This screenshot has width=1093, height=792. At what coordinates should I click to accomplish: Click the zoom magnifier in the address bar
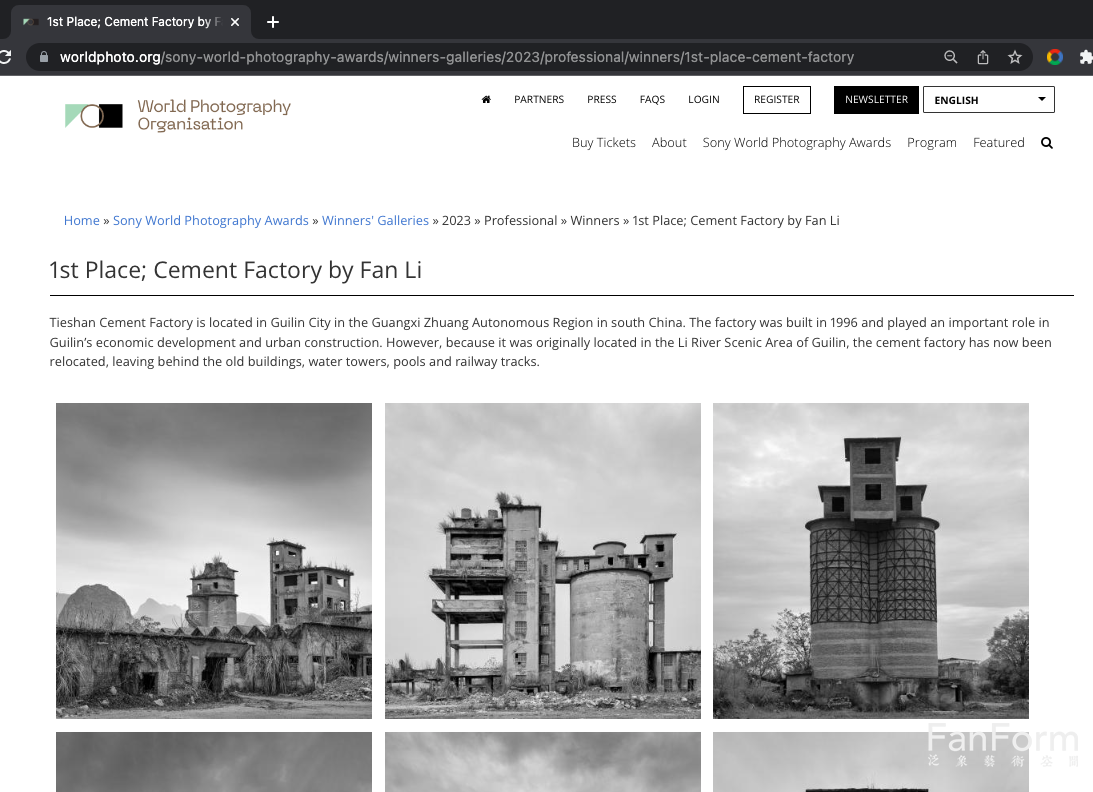tap(951, 57)
